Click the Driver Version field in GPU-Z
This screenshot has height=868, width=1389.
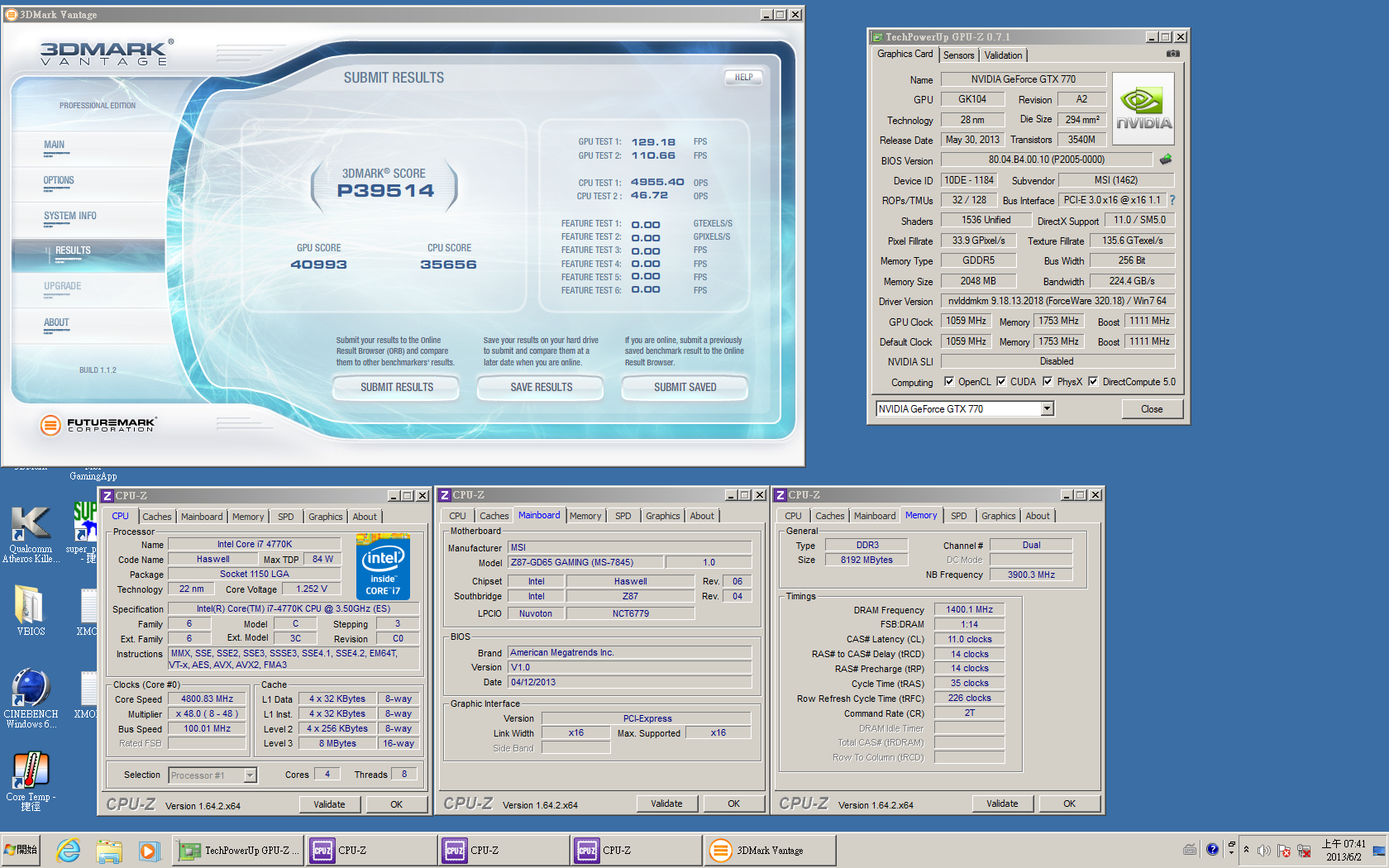(1057, 301)
